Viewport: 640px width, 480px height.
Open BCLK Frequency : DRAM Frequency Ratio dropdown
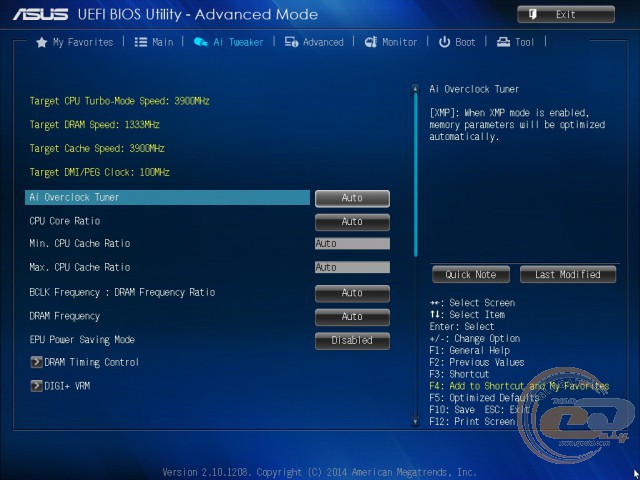click(352, 293)
